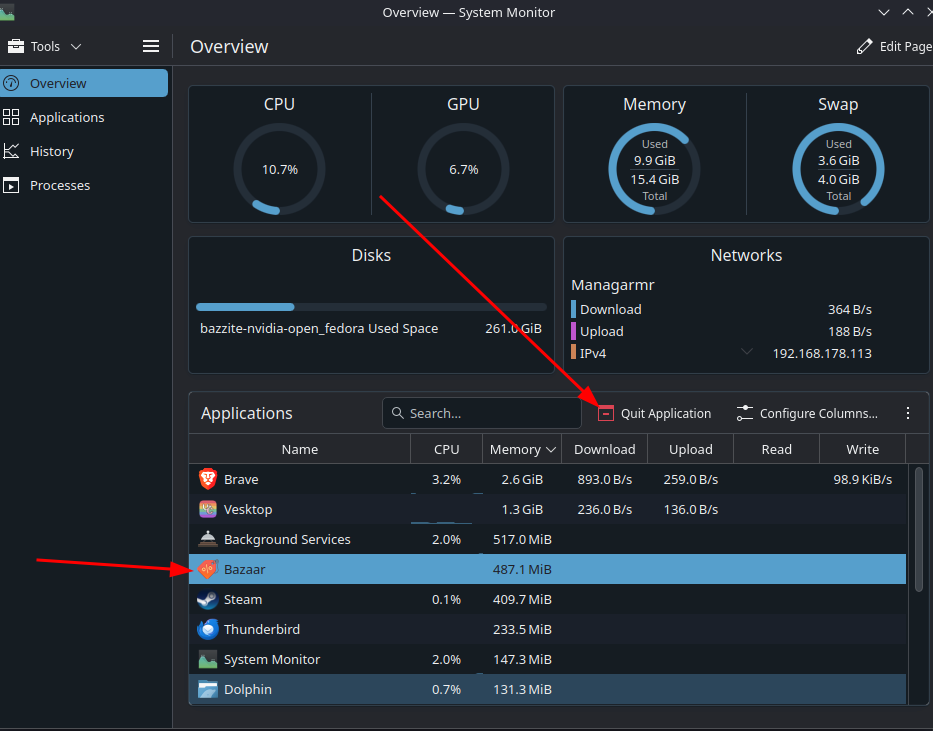Click the Dolphin folder icon
Image resolution: width=933 pixels, height=731 pixels.
[208, 689]
